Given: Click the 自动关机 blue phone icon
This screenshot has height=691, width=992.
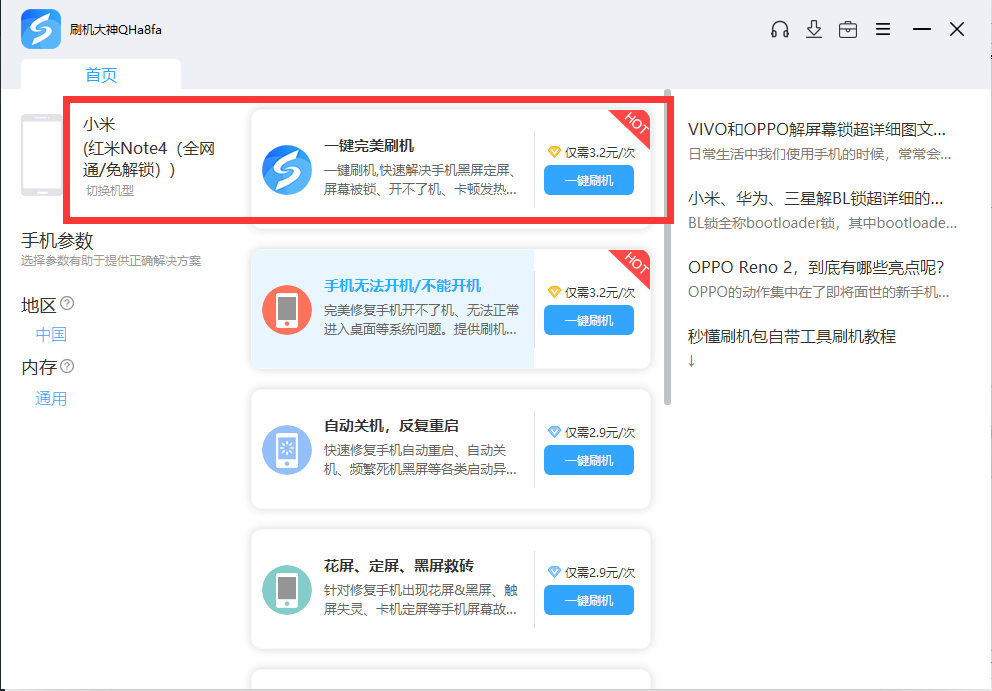Looking at the screenshot, I should (x=287, y=450).
